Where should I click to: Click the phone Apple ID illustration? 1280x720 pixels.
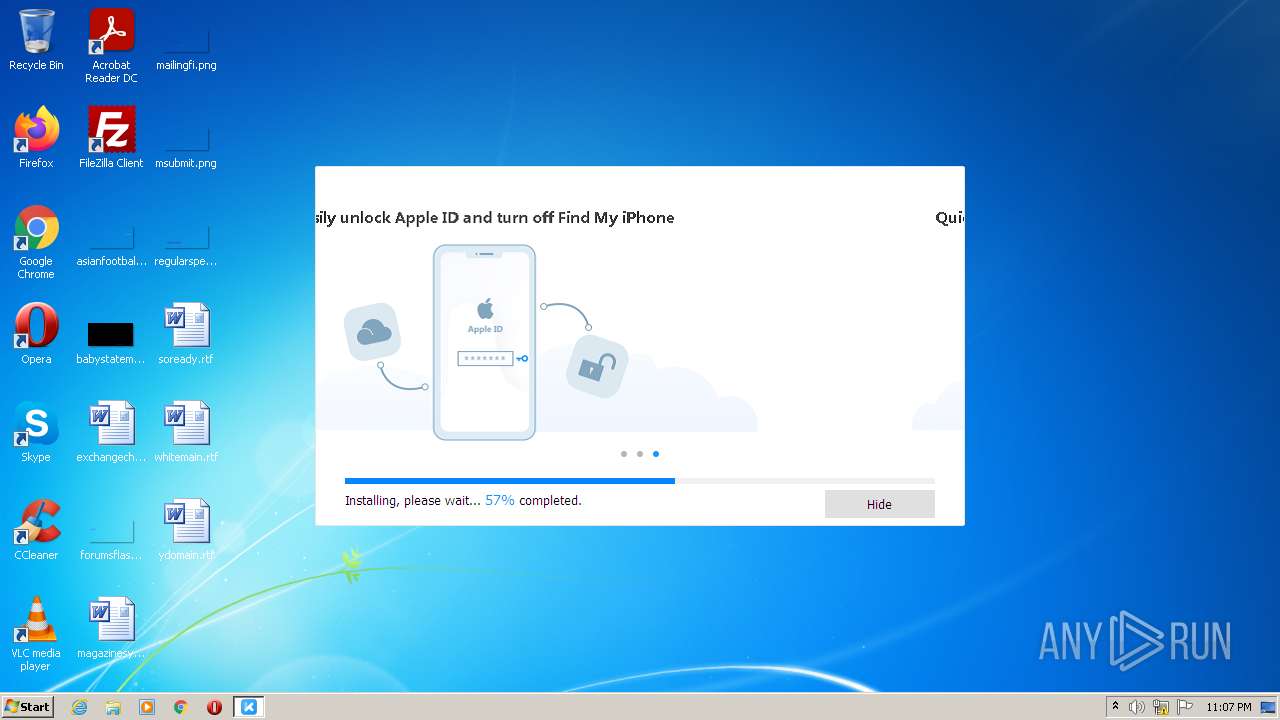coord(484,342)
